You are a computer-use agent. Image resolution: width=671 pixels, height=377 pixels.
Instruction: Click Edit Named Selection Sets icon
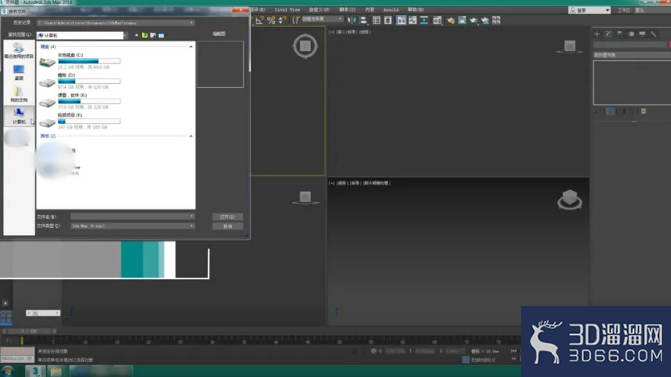click(296, 20)
